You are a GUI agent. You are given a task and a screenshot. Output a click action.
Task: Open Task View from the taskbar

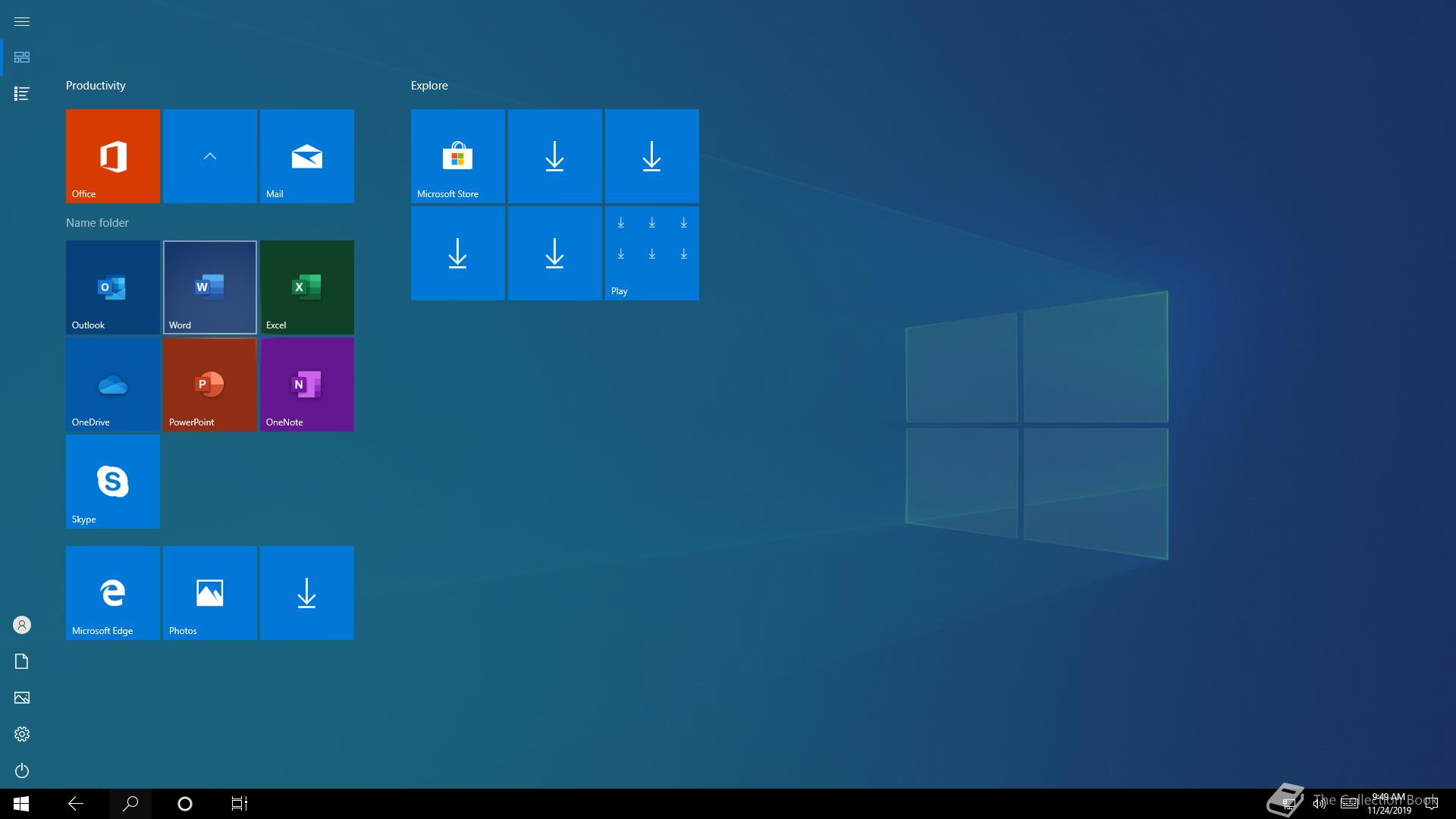click(240, 804)
